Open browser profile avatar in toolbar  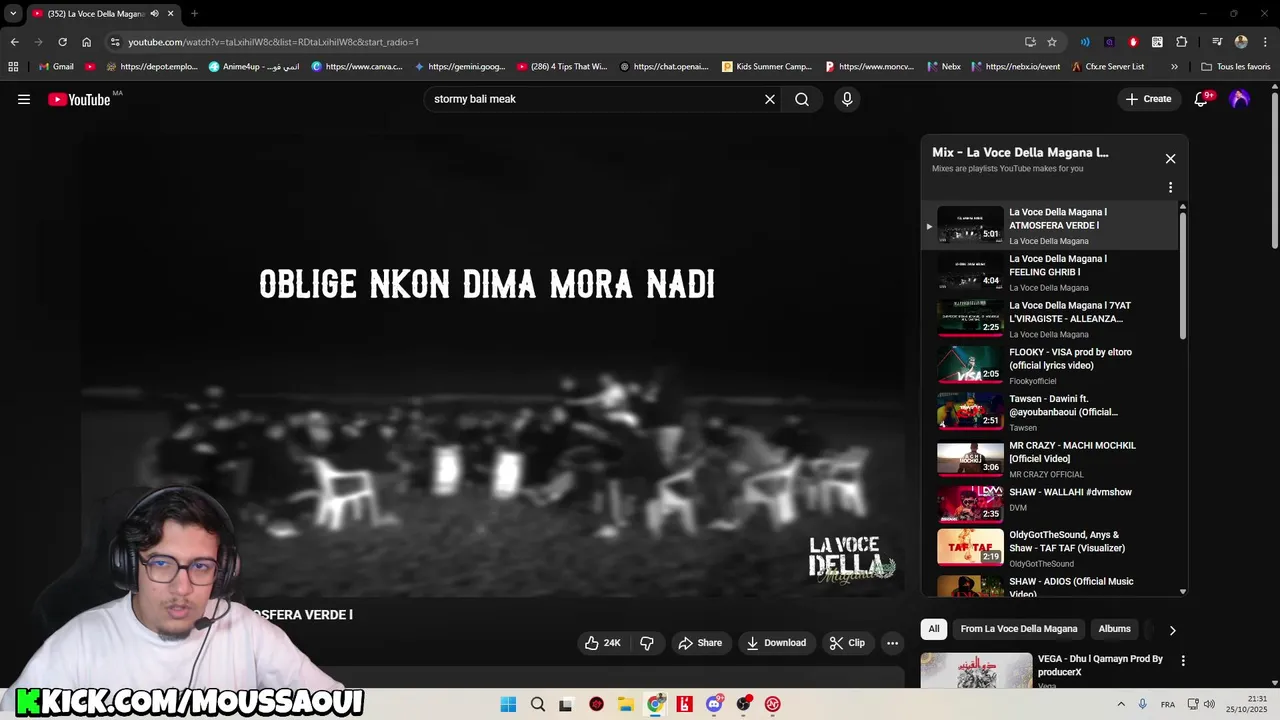coord(1241,42)
